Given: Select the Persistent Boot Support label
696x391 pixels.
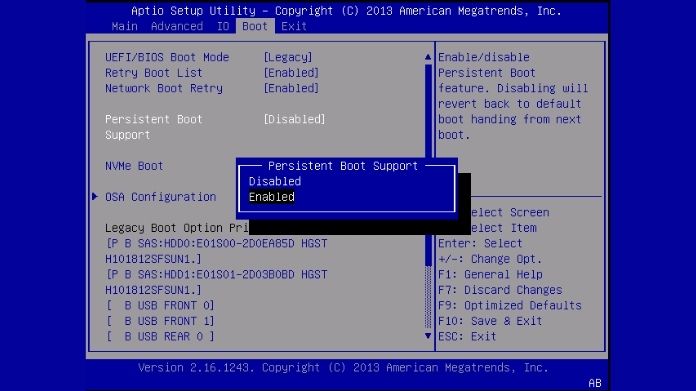Looking at the screenshot, I should 154,127.
